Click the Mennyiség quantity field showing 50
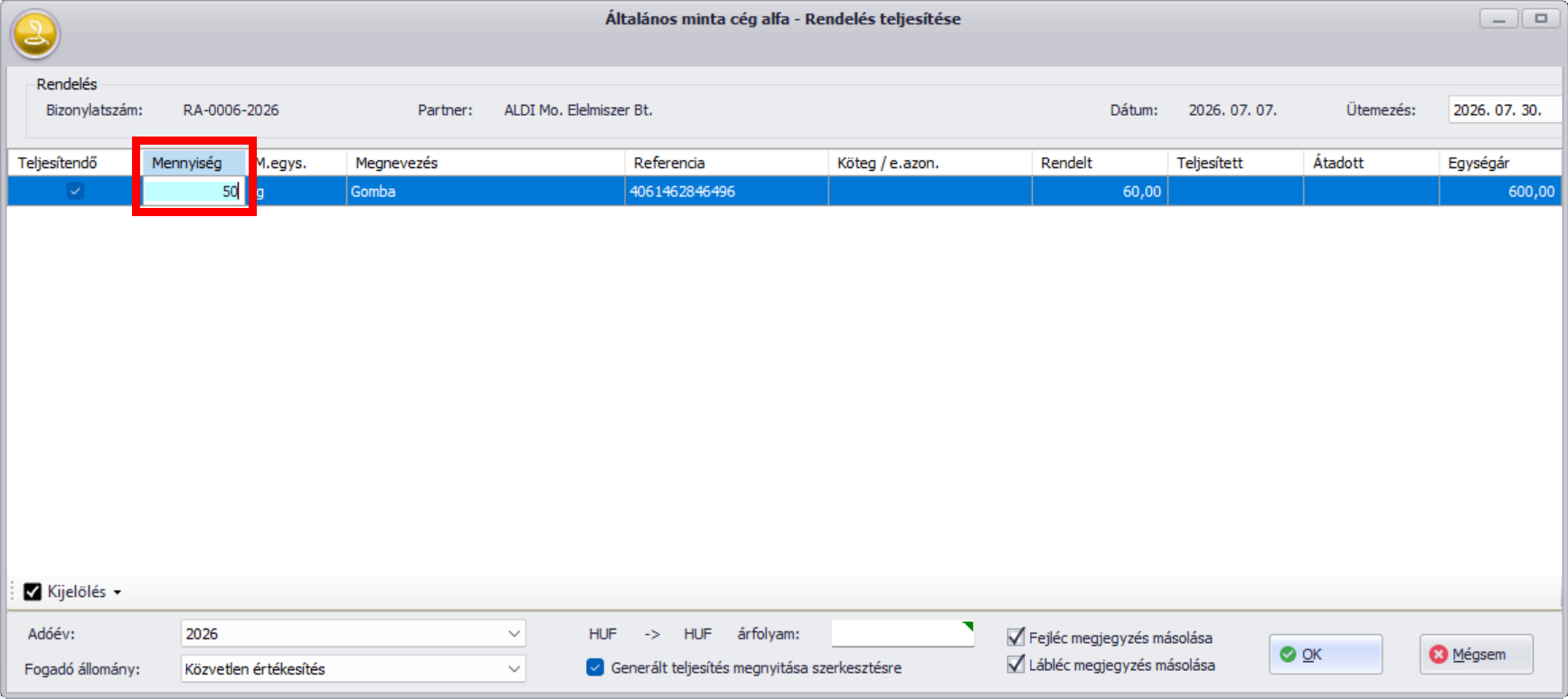The height and width of the screenshot is (699, 1568). pyautogui.click(x=194, y=191)
